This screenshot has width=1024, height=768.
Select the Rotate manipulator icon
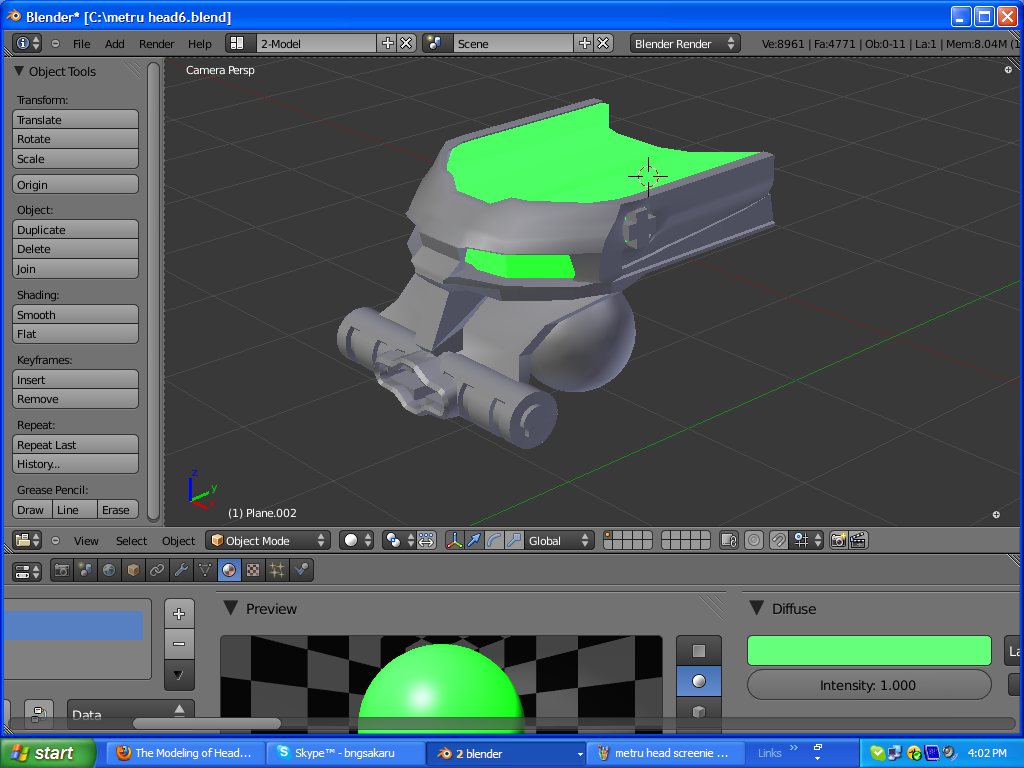click(494, 540)
